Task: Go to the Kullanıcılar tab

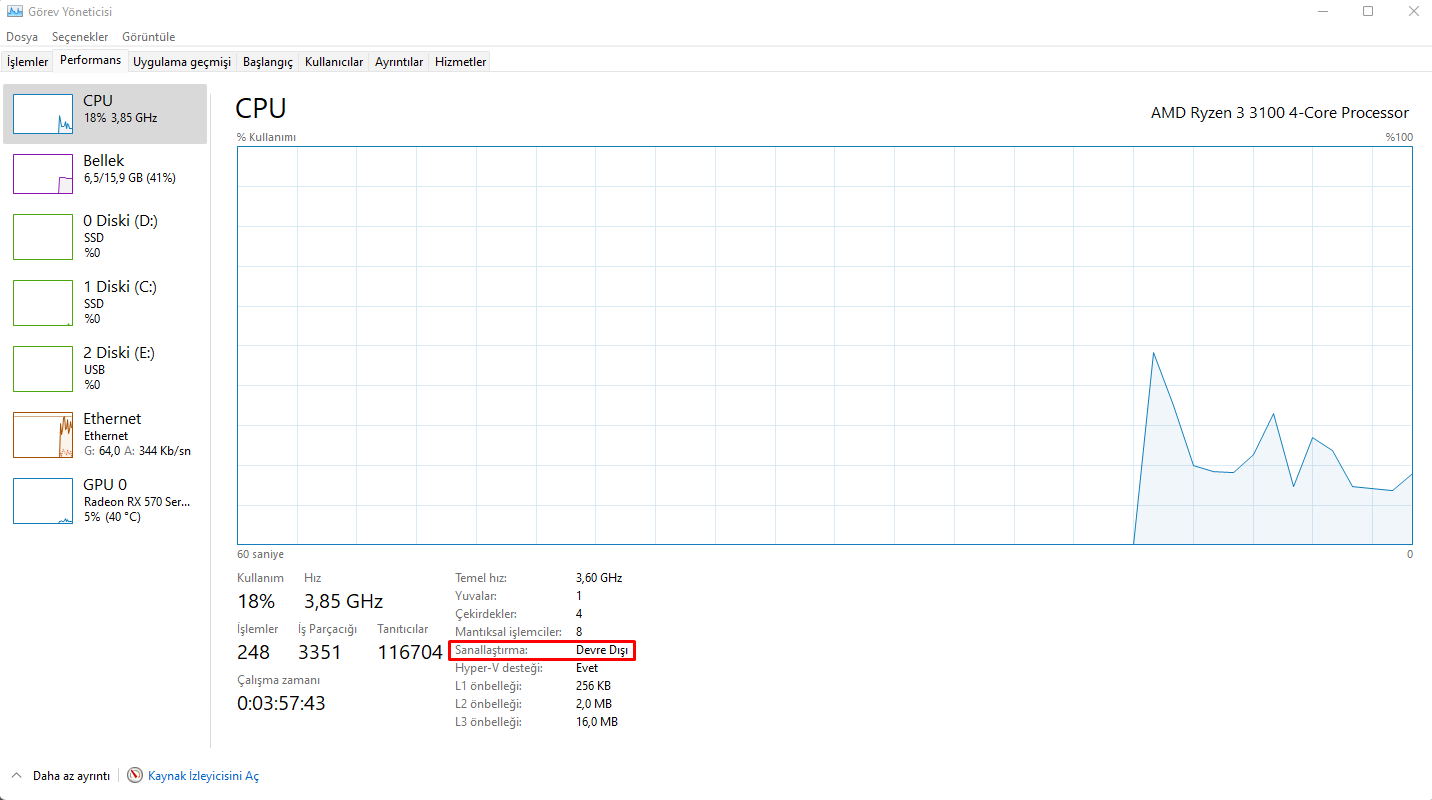Action: coord(334,62)
